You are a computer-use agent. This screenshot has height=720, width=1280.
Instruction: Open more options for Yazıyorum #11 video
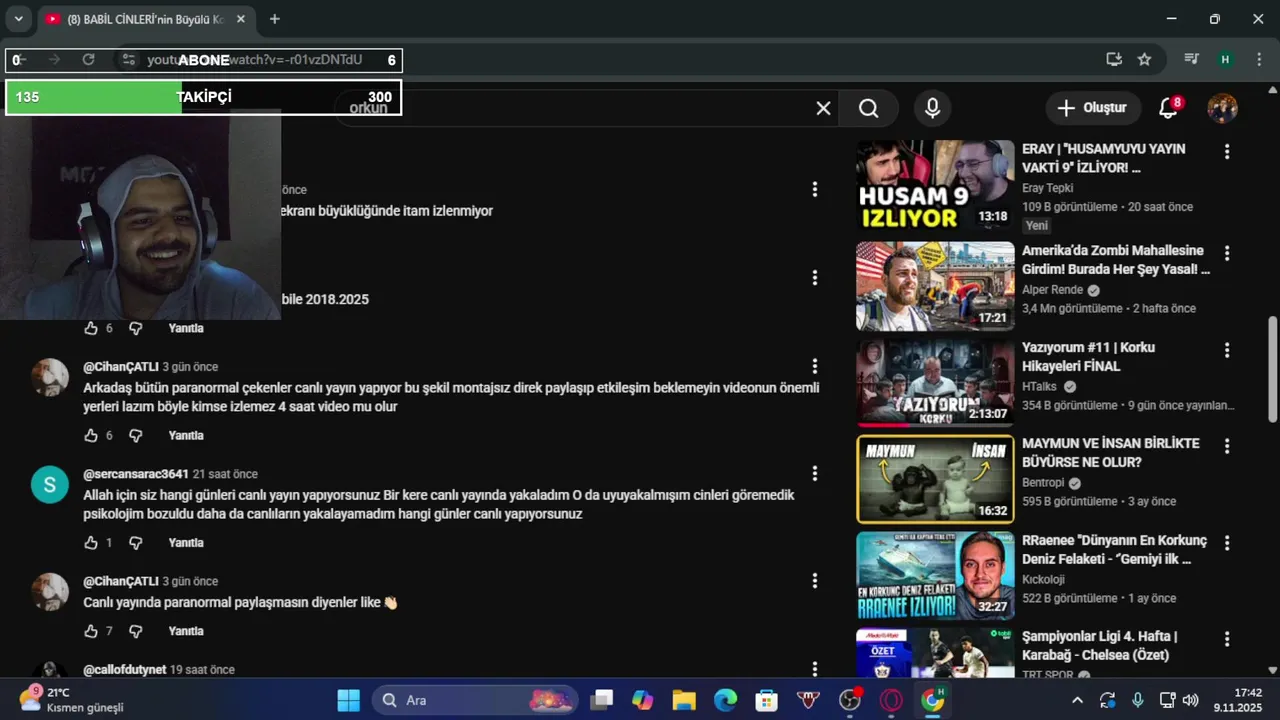(x=1227, y=350)
